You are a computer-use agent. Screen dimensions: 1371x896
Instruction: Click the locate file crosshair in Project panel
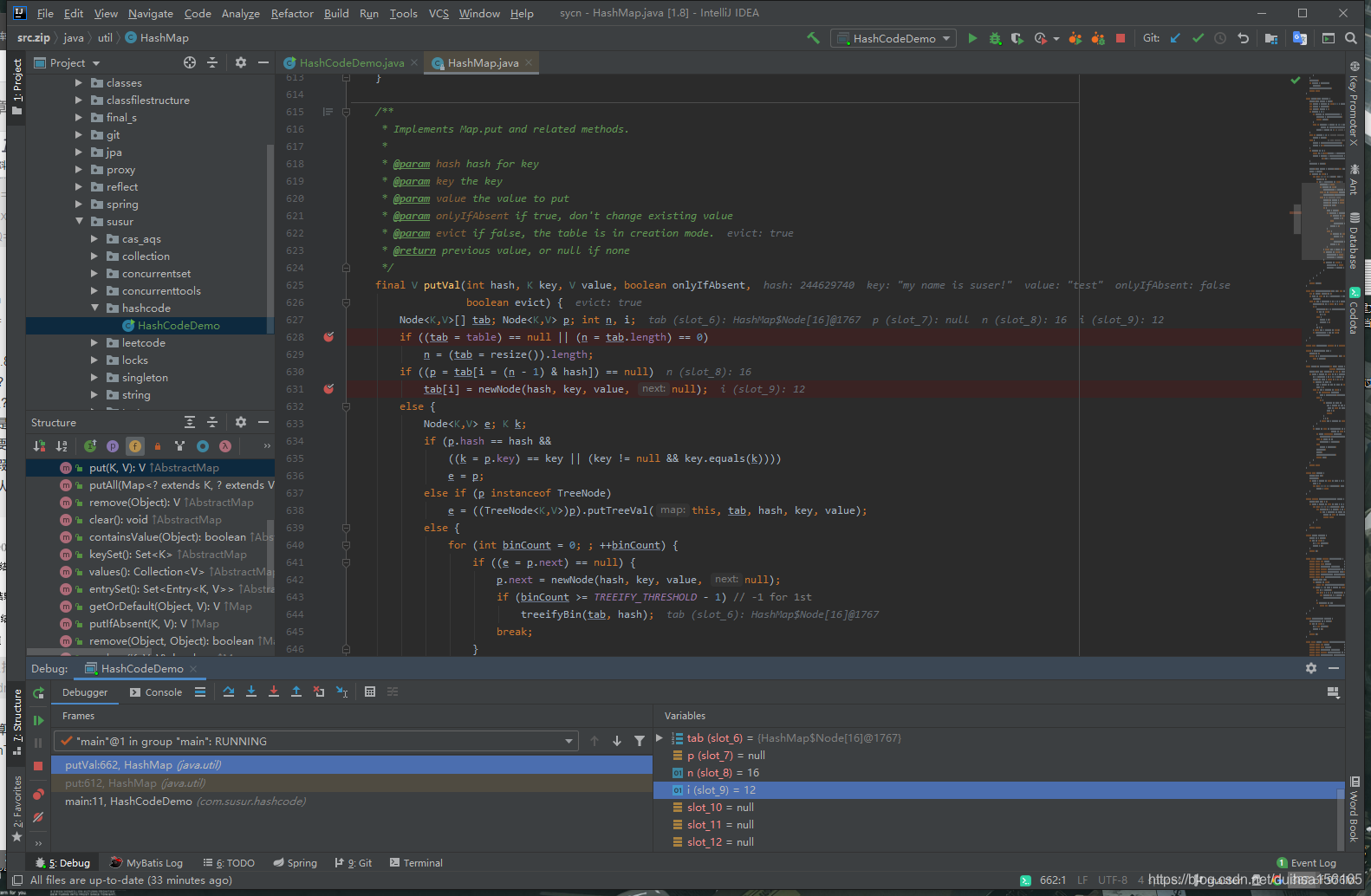(190, 62)
